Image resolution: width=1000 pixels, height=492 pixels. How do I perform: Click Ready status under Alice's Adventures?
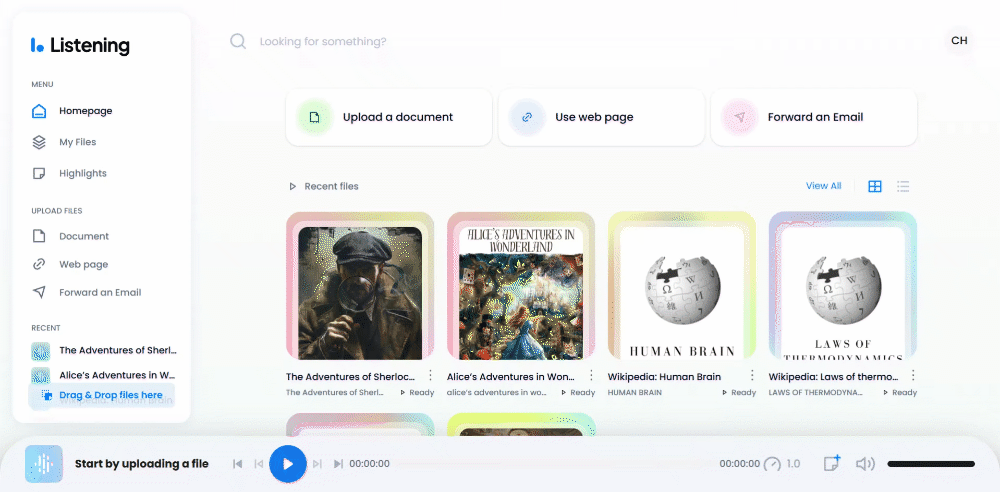pyautogui.click(x=578, y=392)
